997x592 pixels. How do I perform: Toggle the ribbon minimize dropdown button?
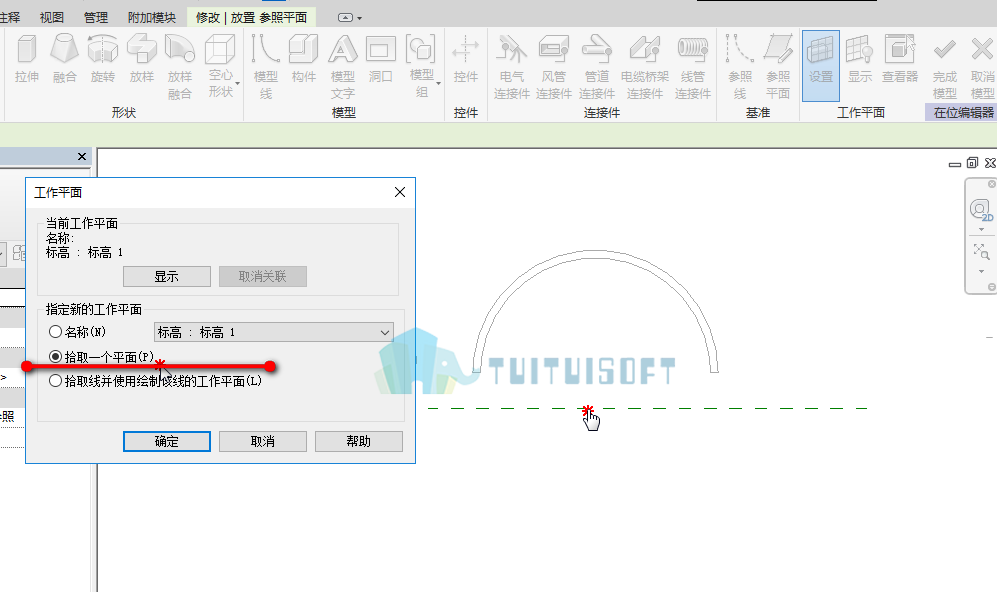(x=350, y=18)
